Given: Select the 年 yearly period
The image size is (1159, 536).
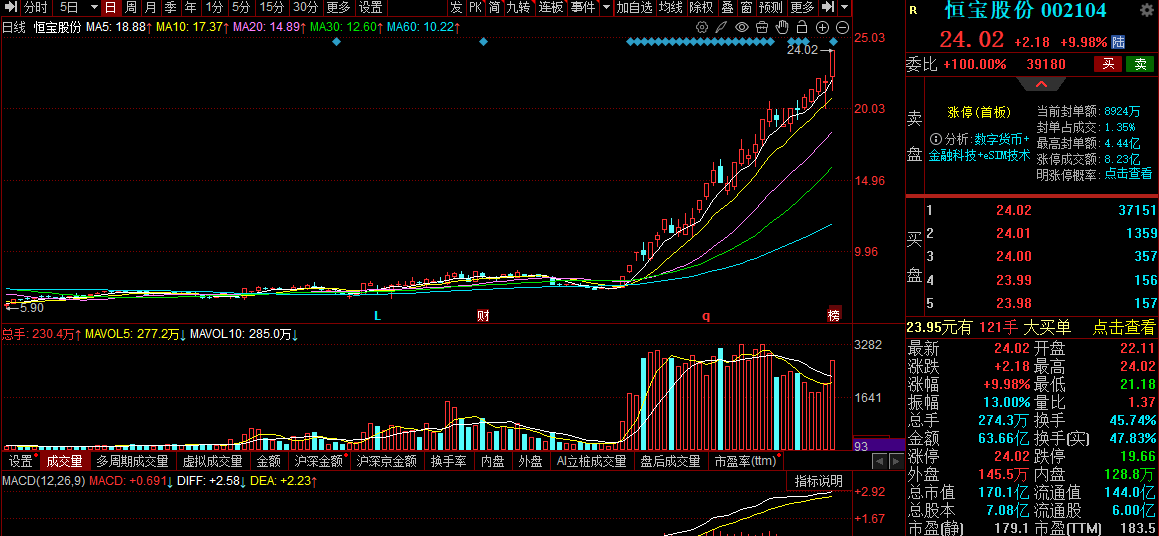Looking at the screenshot, I should click(190, 8).
